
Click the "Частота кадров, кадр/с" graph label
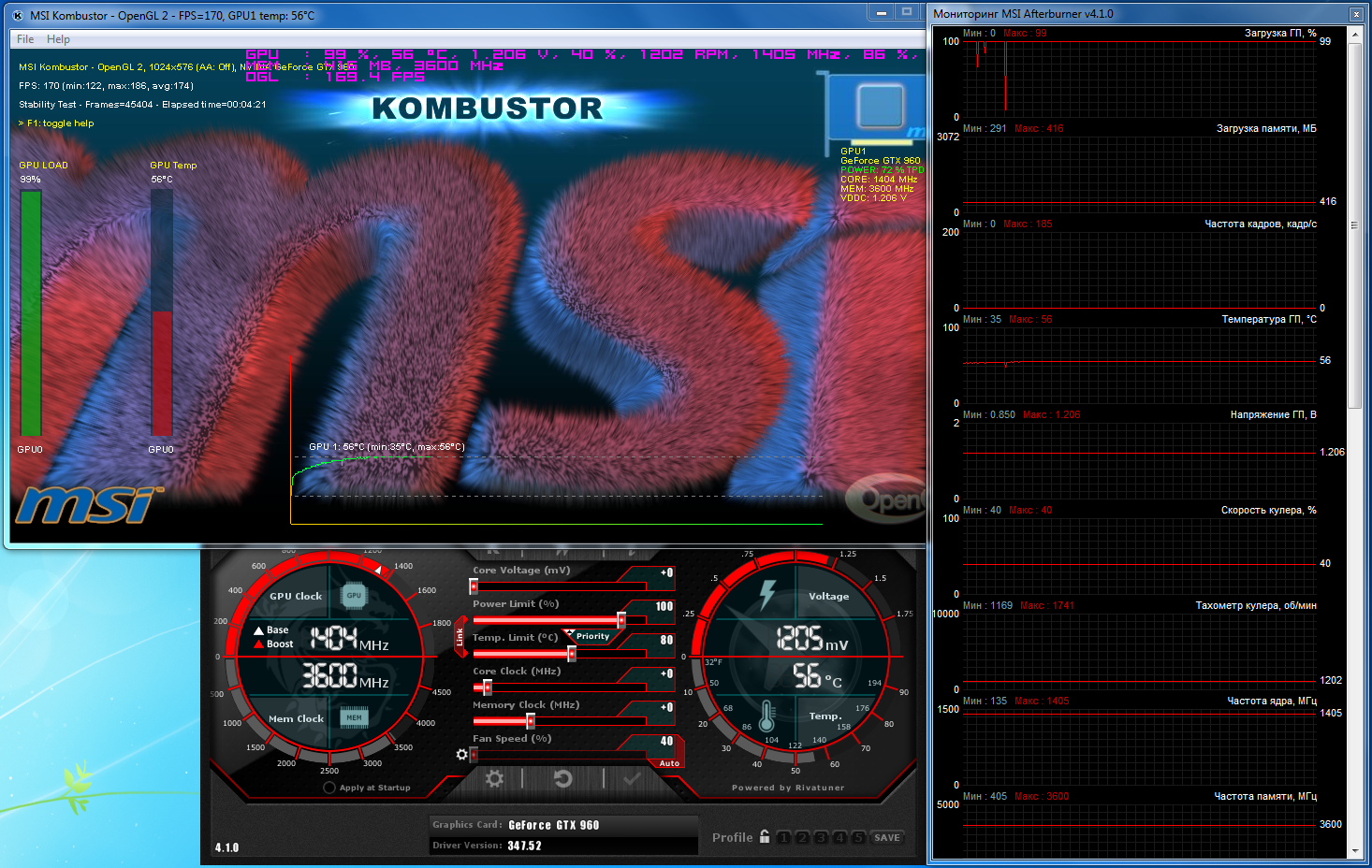coord(1261,224)
